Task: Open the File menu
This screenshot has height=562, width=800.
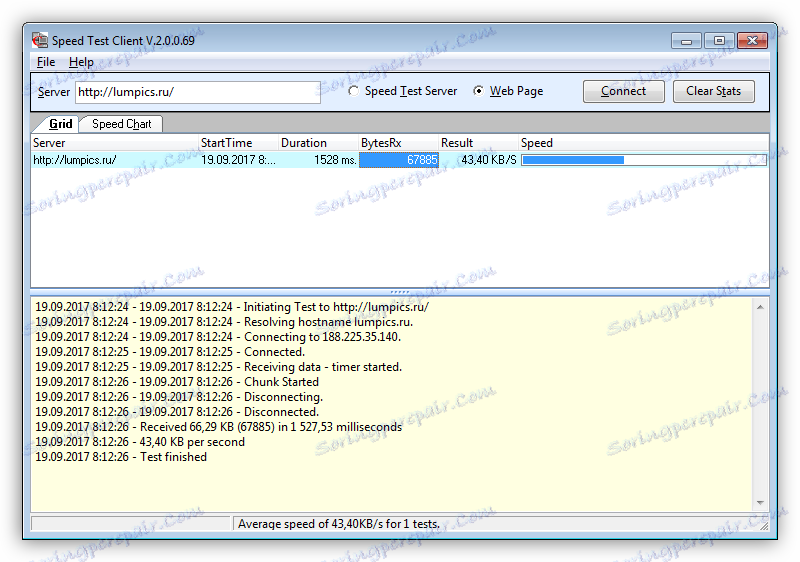Action: [46, 62]
